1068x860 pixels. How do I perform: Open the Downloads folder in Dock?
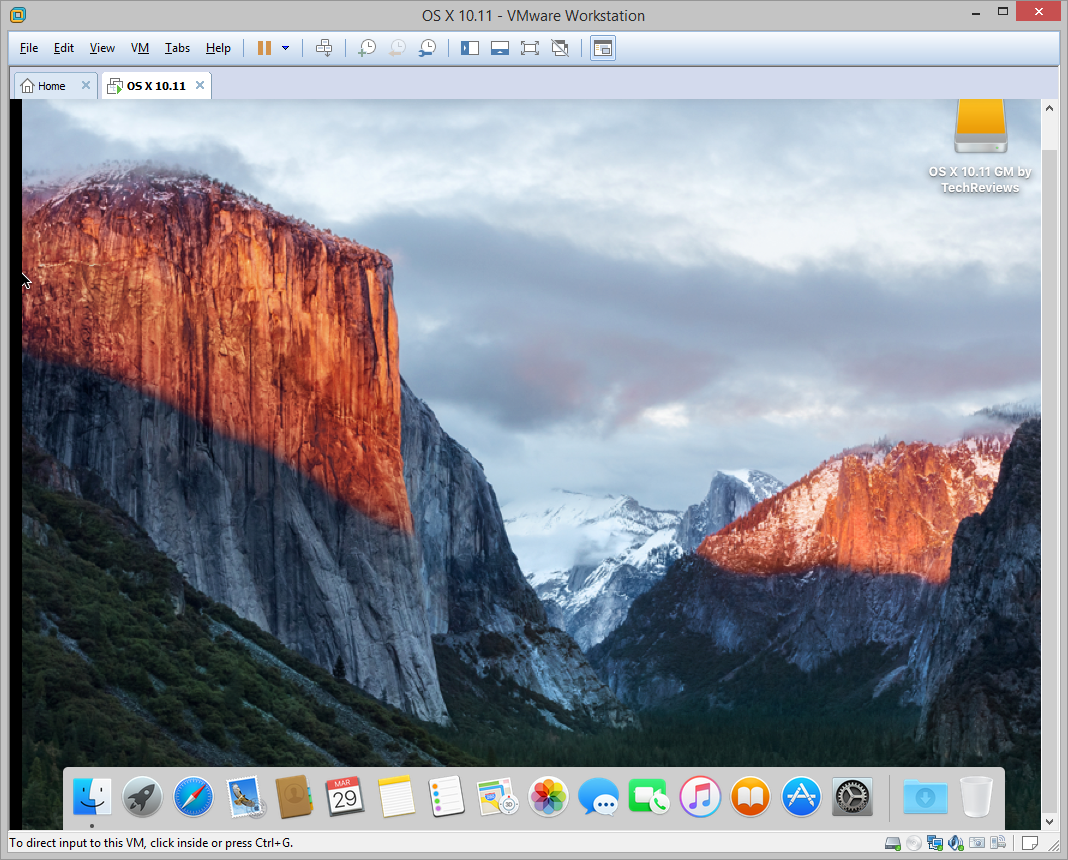[x=925, y=796]
